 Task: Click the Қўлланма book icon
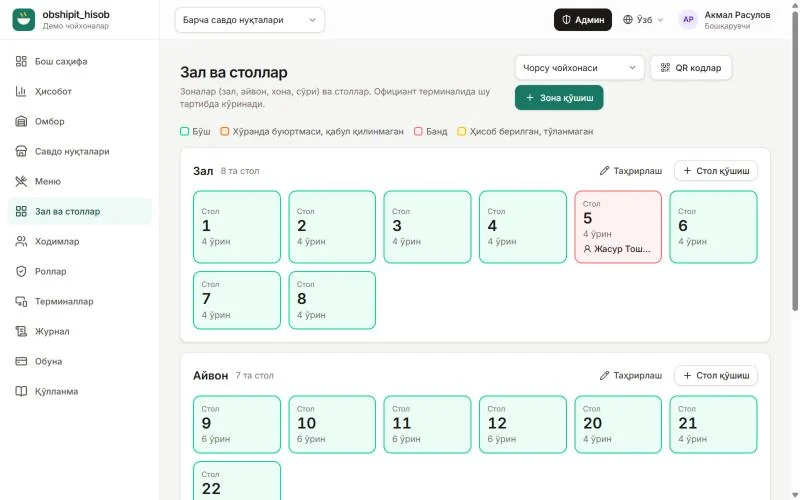click(21, 391)
